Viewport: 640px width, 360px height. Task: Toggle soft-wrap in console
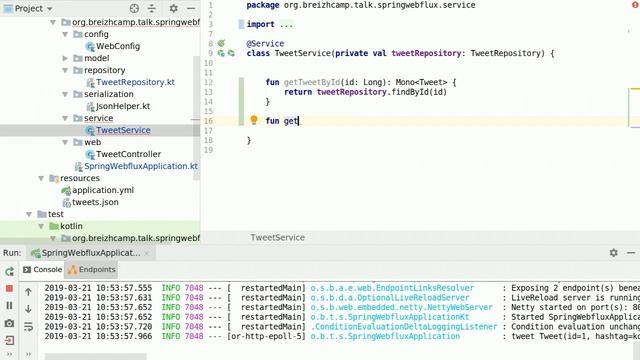pyautogui.click(x=28, y=327)
